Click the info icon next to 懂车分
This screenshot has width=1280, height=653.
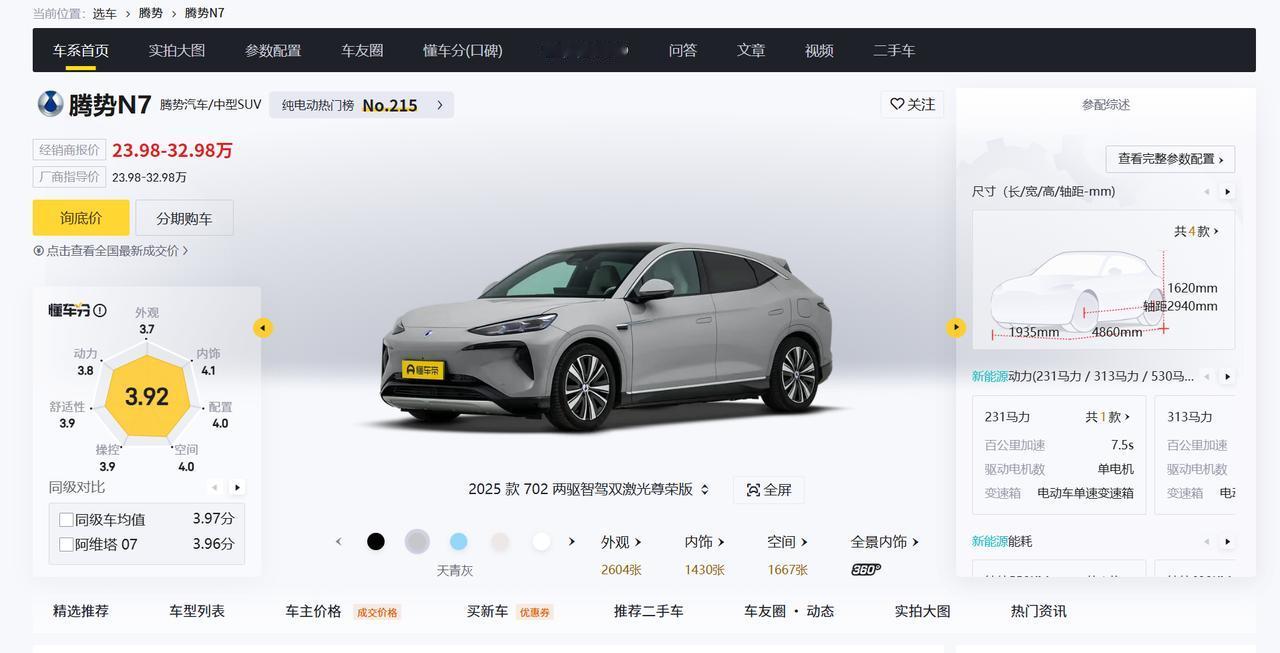pos(100,310)
